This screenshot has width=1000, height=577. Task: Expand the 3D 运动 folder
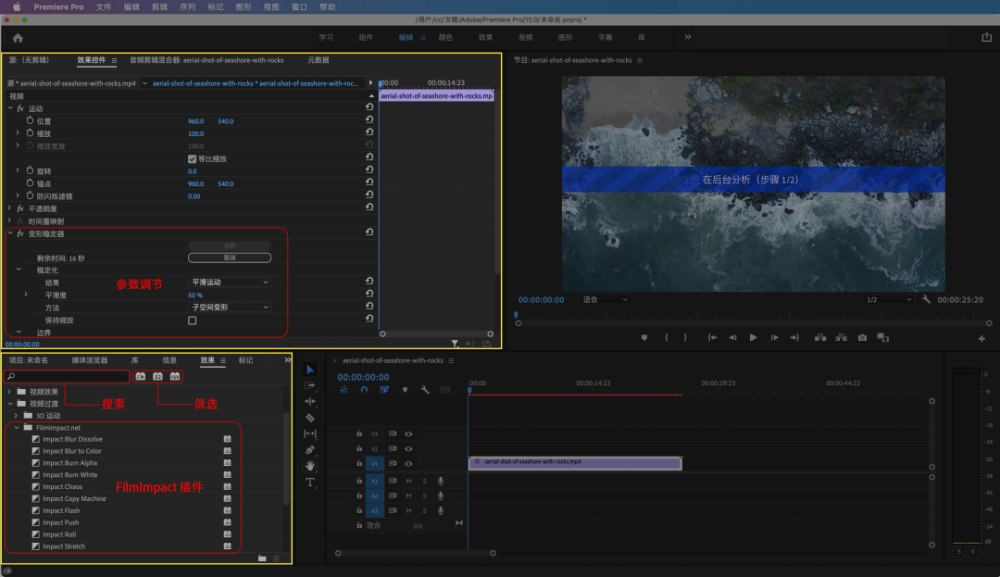point(17,416)
